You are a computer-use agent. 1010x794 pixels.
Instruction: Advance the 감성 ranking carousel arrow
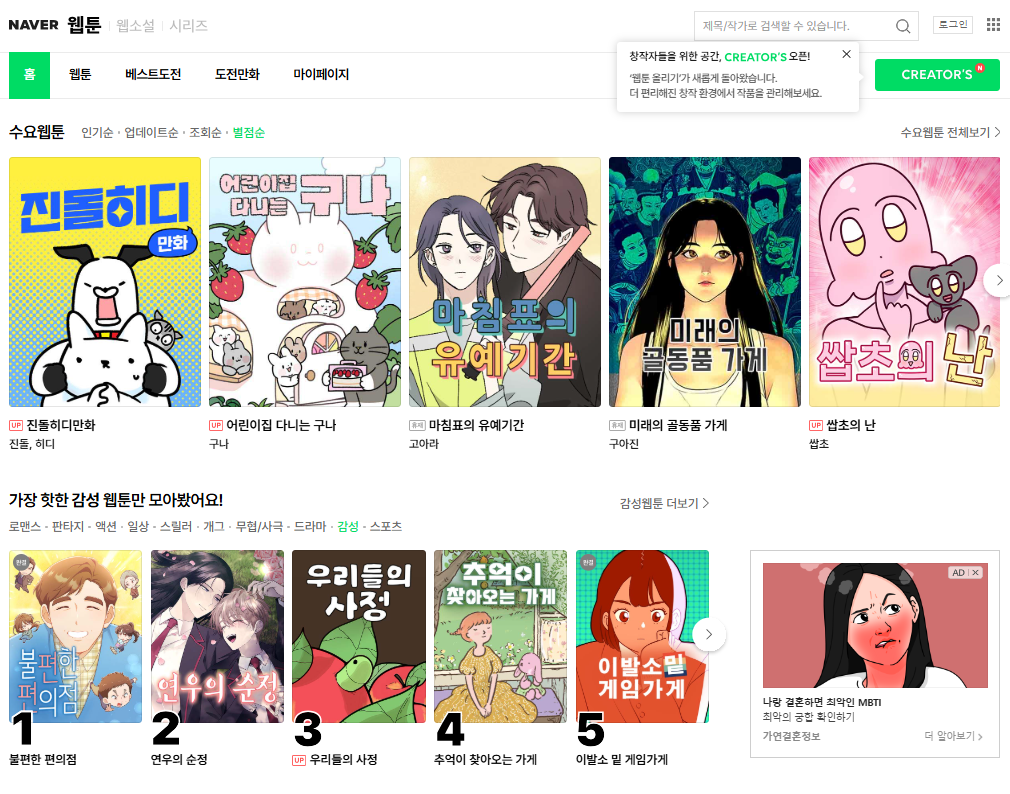(x=709, y=634)
